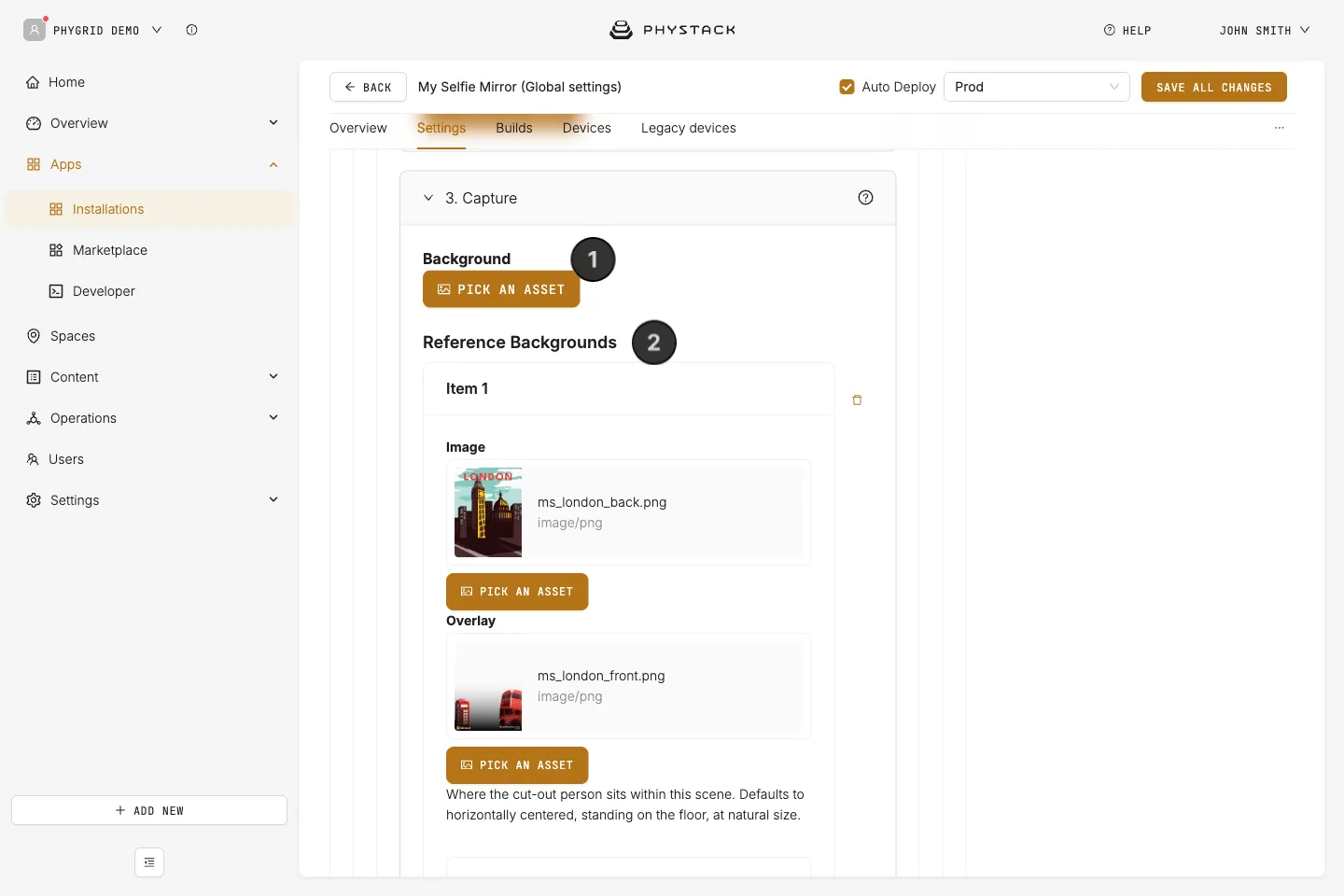Click the Phygrid Demo tenant avatar
The width and height of the screenshot is (1344, 896).
[x=35, y=30]
